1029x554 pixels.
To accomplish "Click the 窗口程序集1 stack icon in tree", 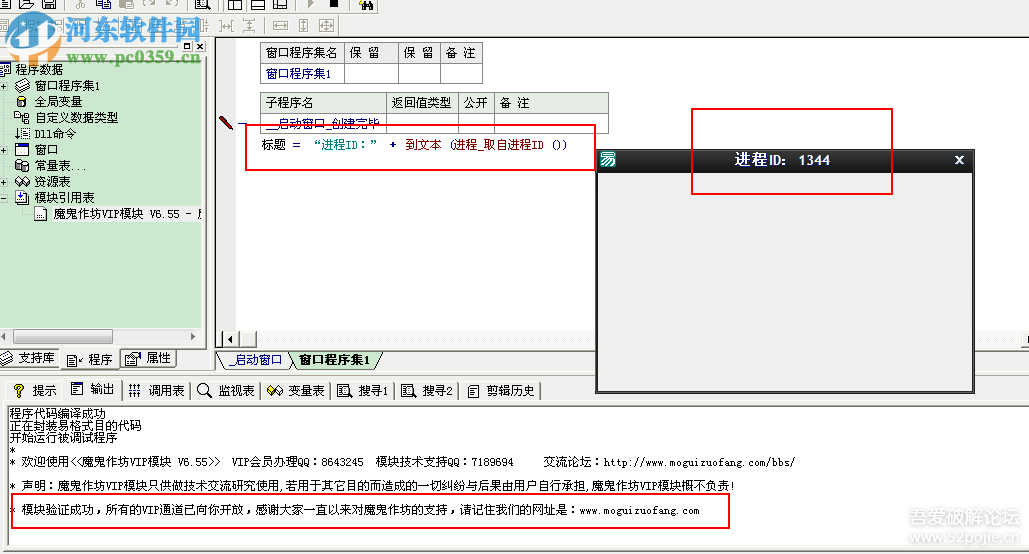I will point(22,85).
